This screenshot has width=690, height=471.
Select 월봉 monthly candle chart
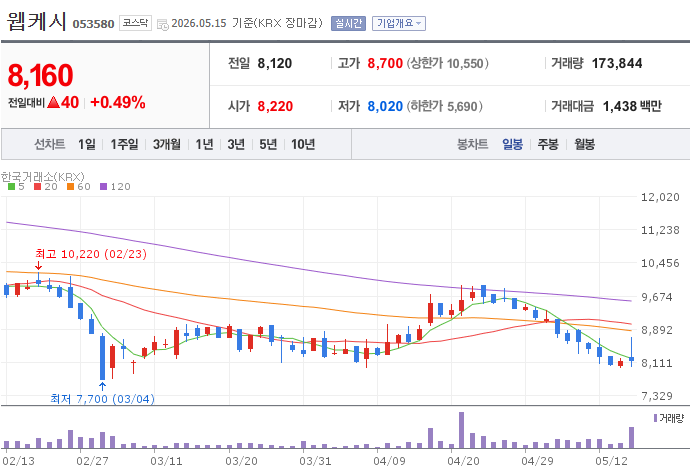click(584, 144)
